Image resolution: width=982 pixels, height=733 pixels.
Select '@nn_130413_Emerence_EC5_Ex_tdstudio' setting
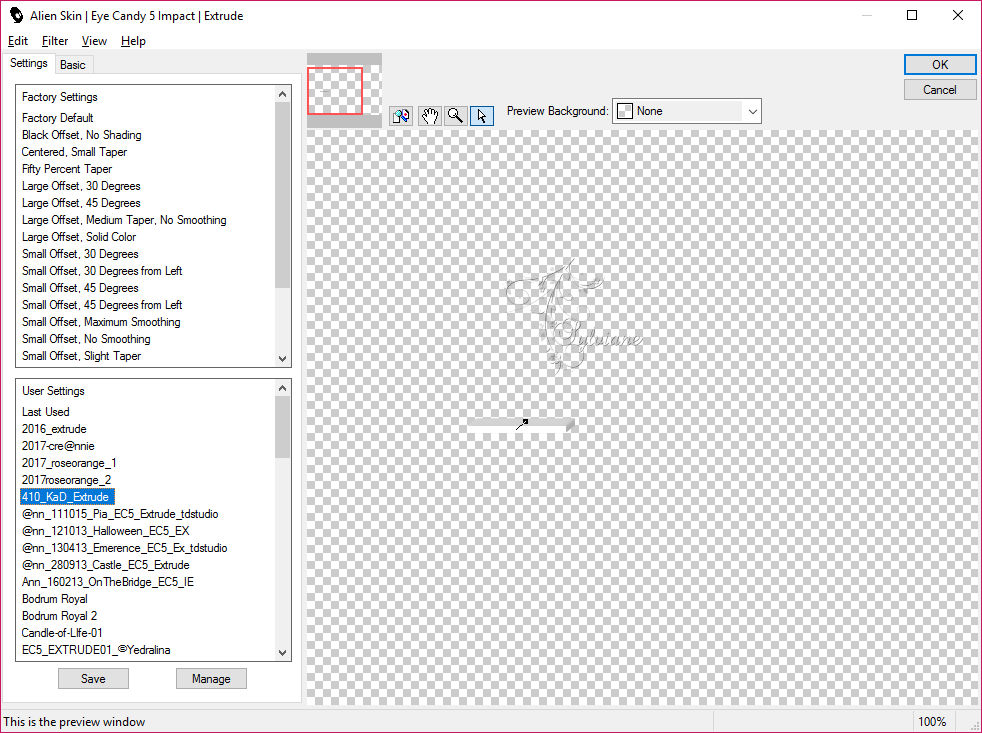[125, 548]
